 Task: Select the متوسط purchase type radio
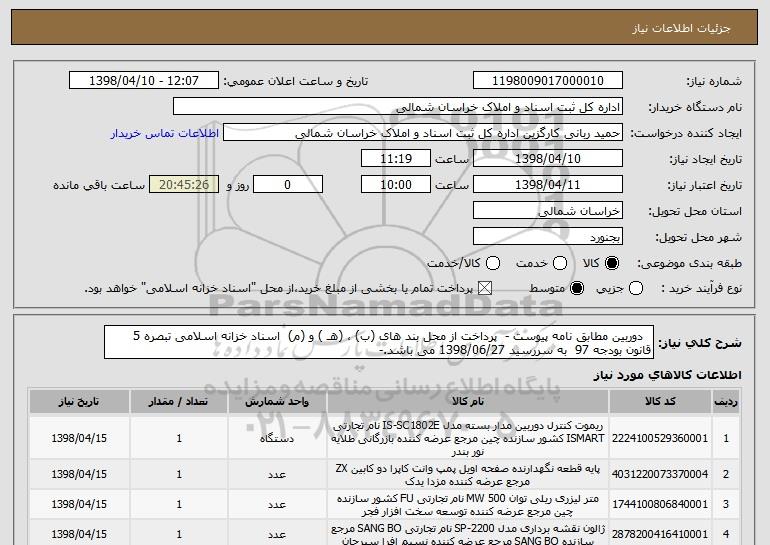[x=577, y=288]
